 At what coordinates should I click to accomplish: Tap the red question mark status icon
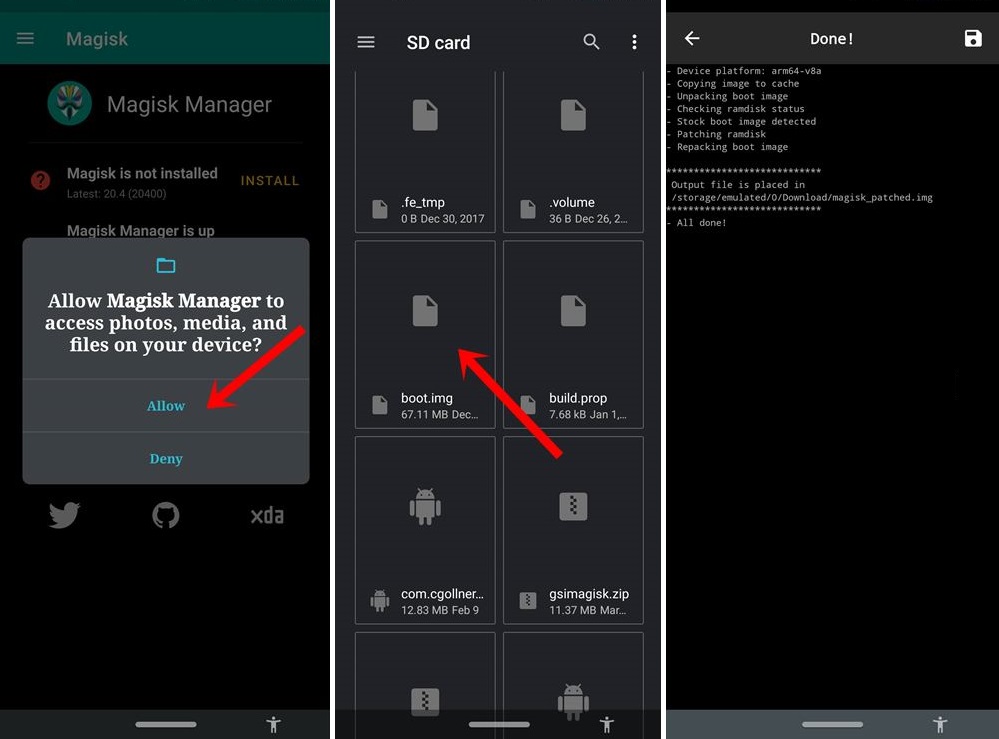41,181
